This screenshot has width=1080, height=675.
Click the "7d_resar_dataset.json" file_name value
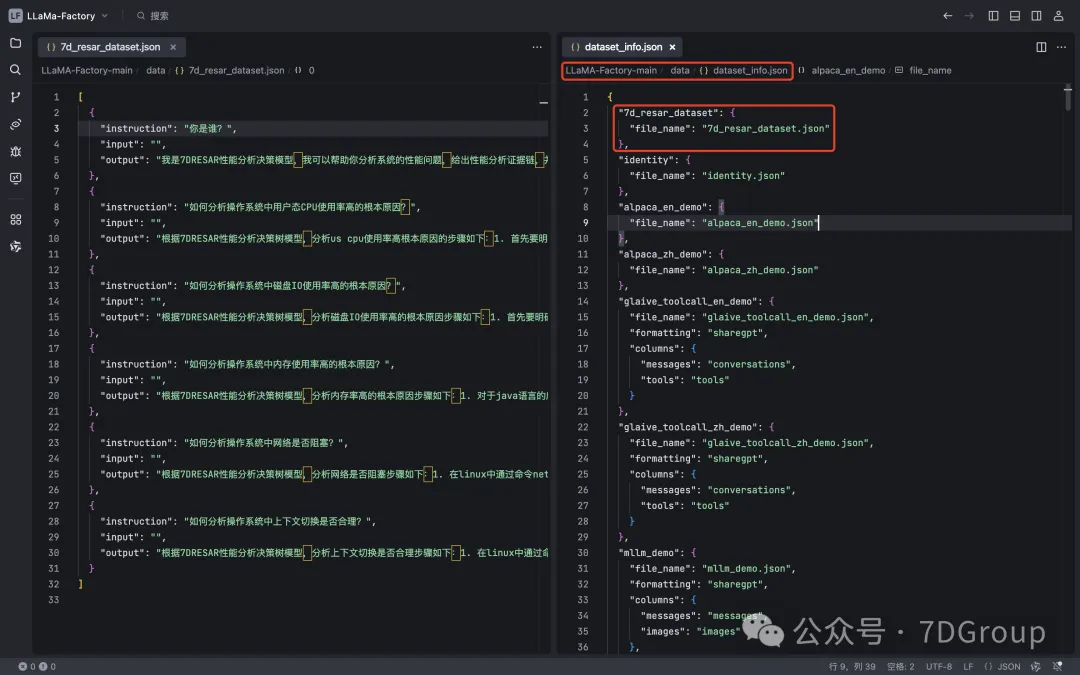pos(766,128)
